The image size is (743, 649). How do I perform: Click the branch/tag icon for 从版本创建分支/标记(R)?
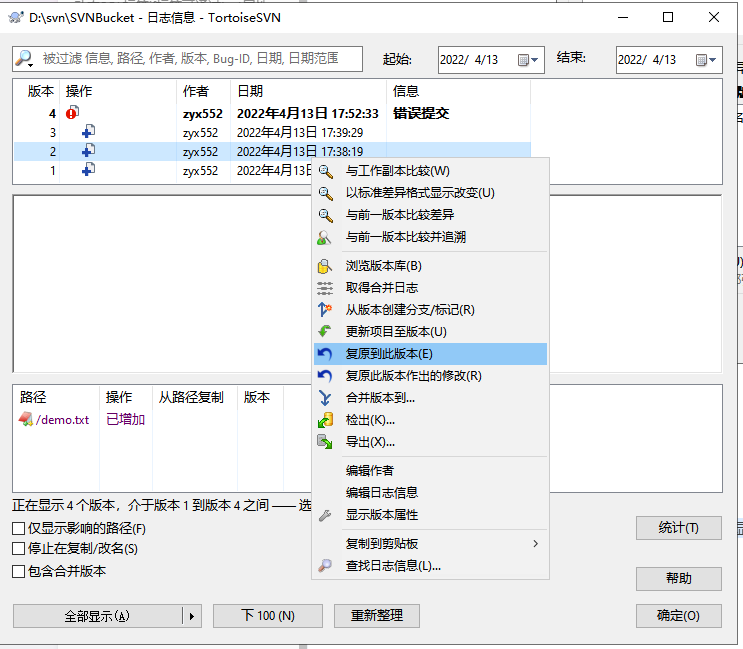point(325,310)
